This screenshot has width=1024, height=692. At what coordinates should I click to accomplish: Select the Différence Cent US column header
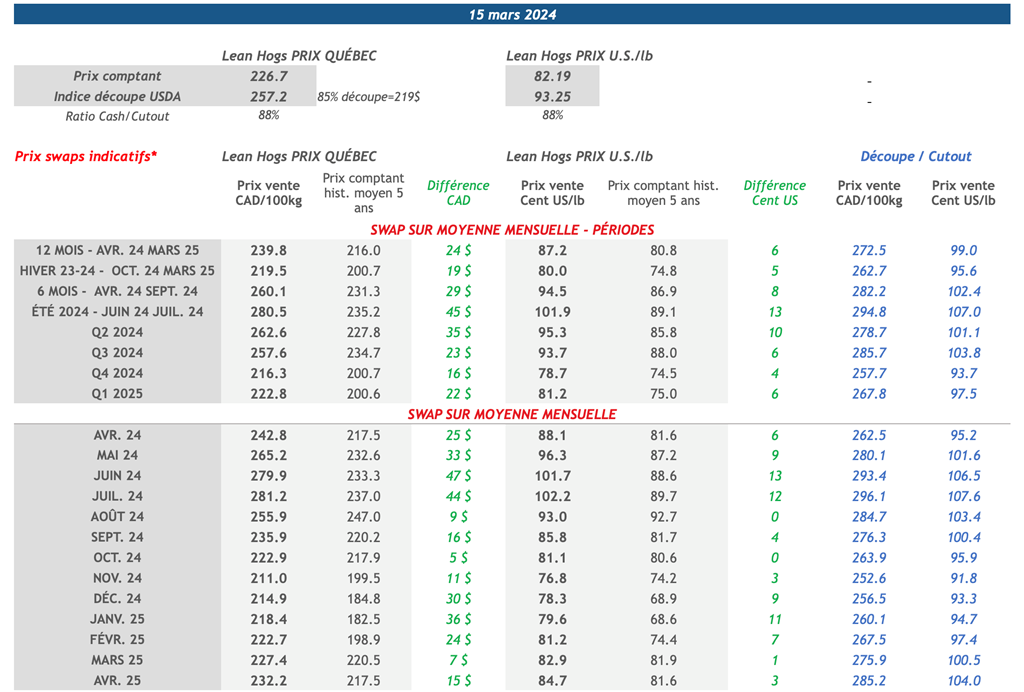click(774, 193)
